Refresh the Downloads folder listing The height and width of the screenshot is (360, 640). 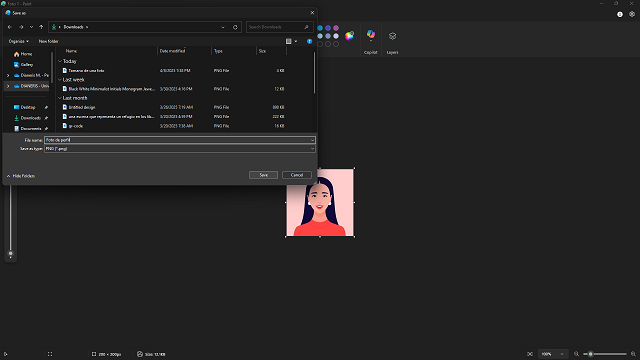(x=235, y=27)
